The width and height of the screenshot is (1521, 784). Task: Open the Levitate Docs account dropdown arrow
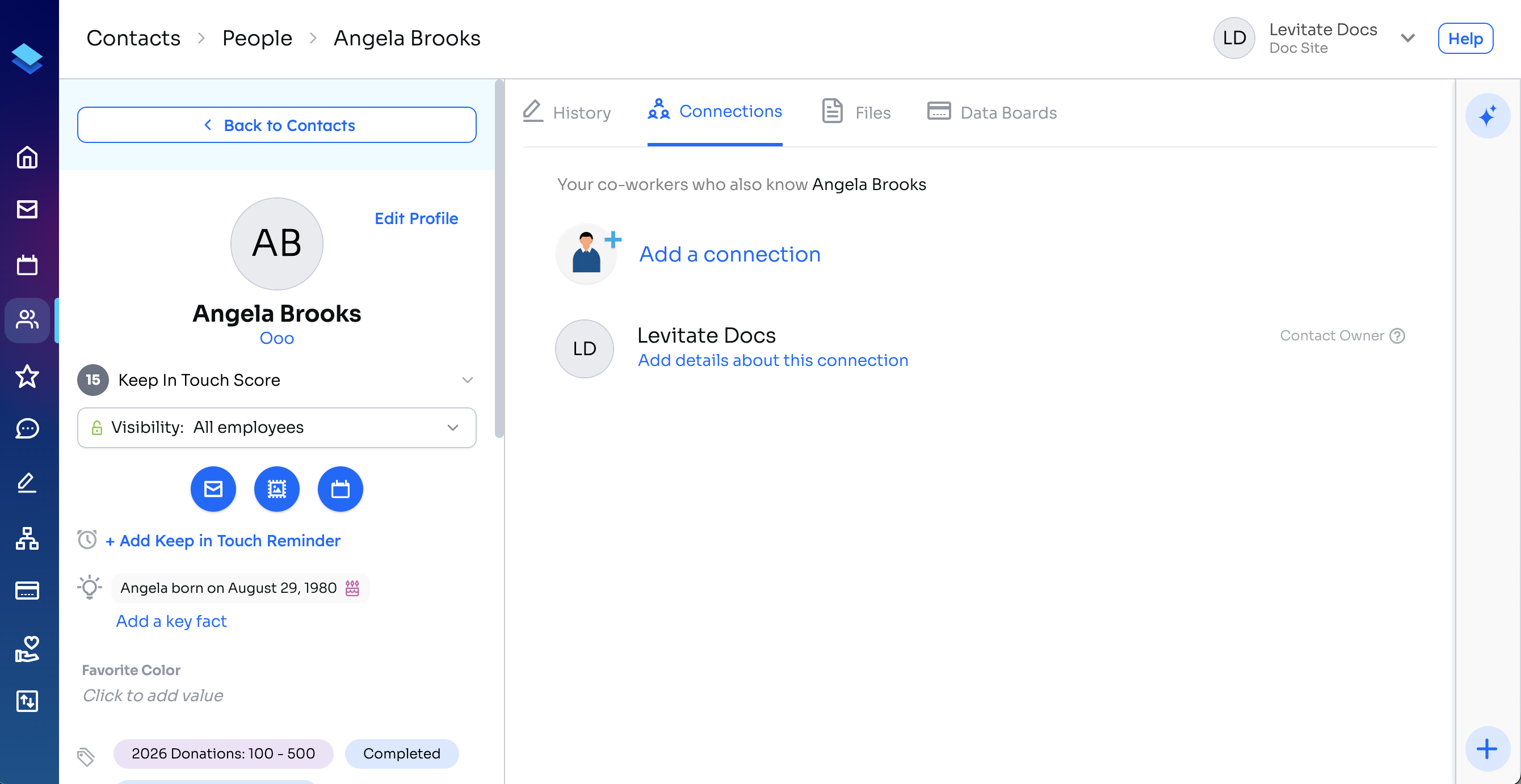point(1408,38)
